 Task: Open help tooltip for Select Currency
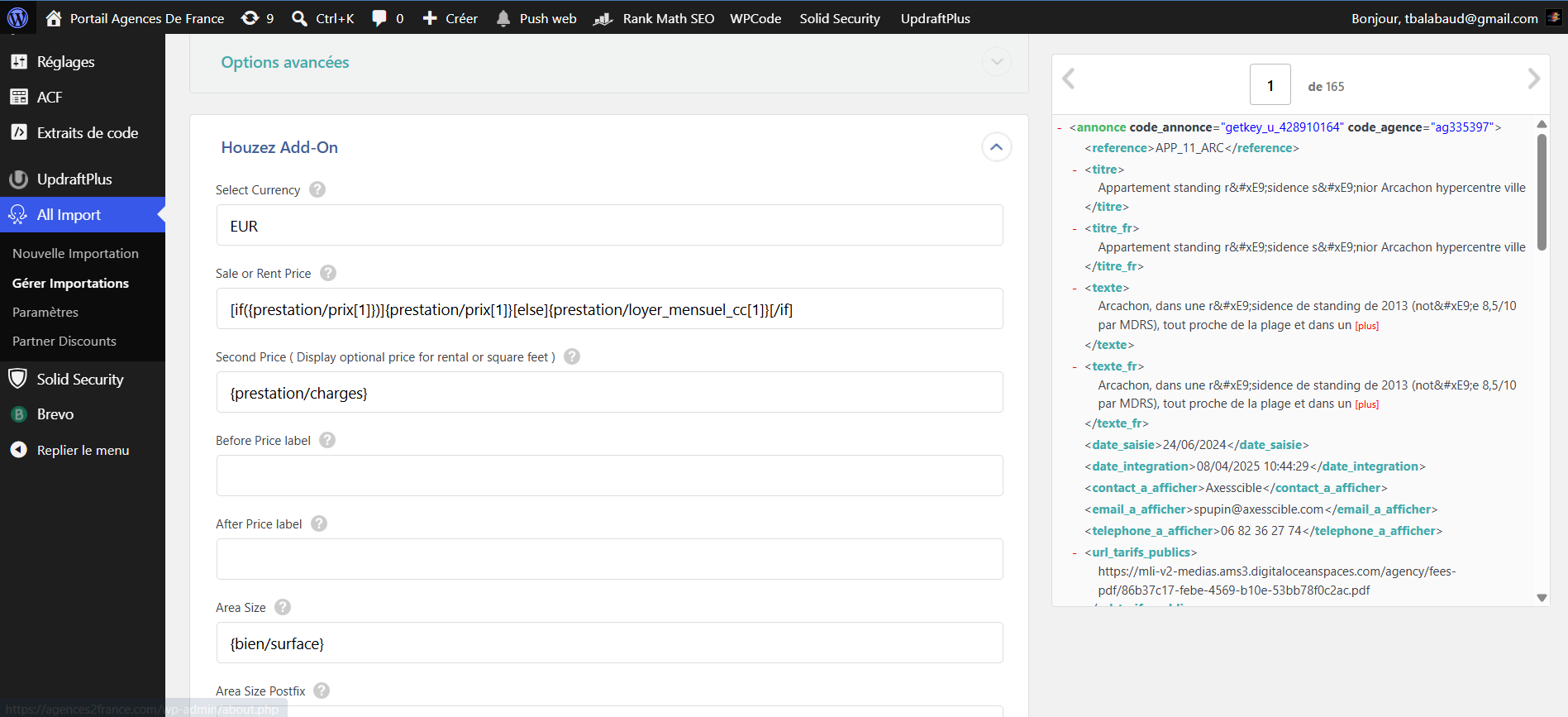[317, 189]
